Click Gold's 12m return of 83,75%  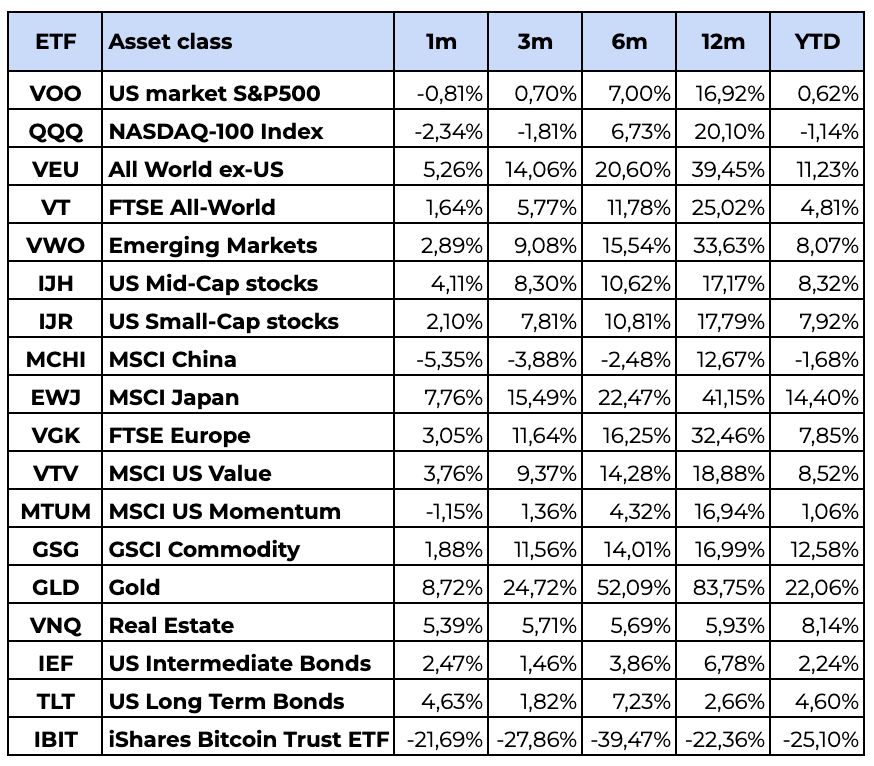click(725, 588)
